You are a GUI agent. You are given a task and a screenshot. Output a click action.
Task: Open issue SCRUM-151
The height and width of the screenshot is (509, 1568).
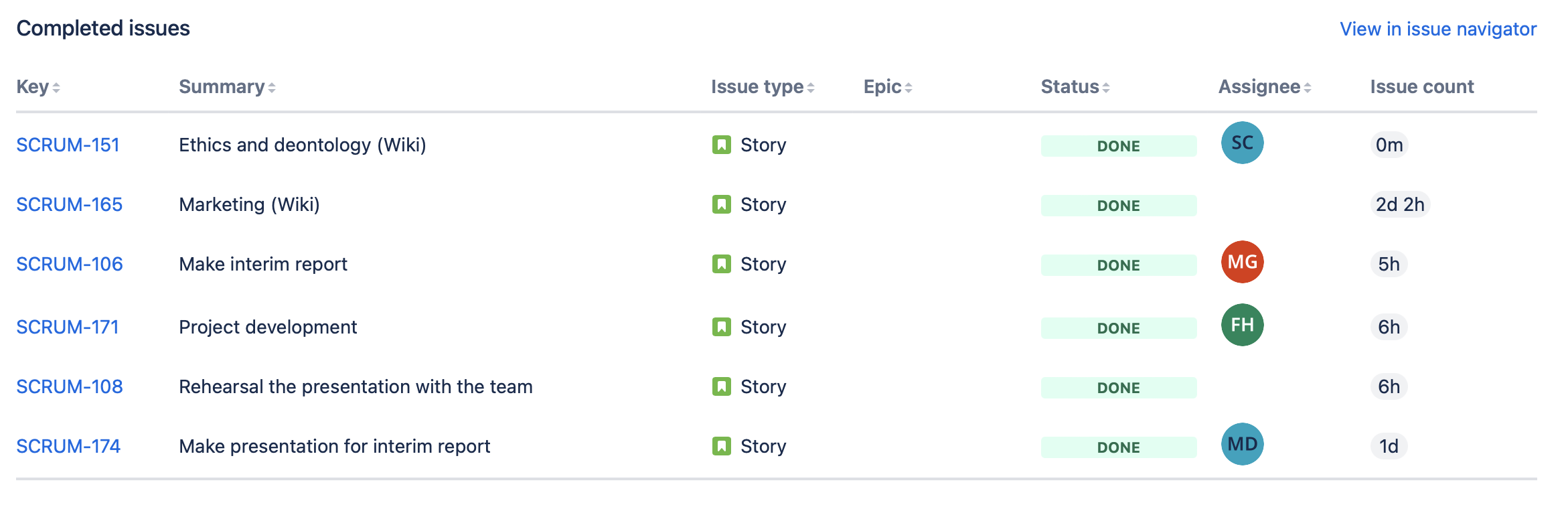[68, 145]
